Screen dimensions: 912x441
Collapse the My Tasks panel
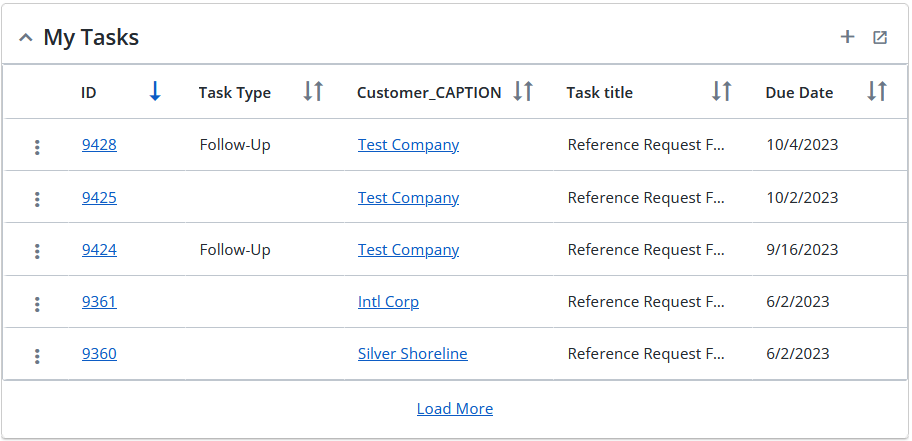point(26,38)
